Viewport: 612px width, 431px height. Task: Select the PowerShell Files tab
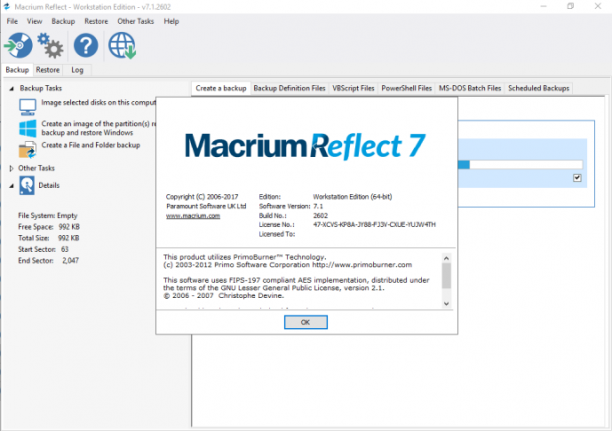pyautogui.click(x=407, y=88)
